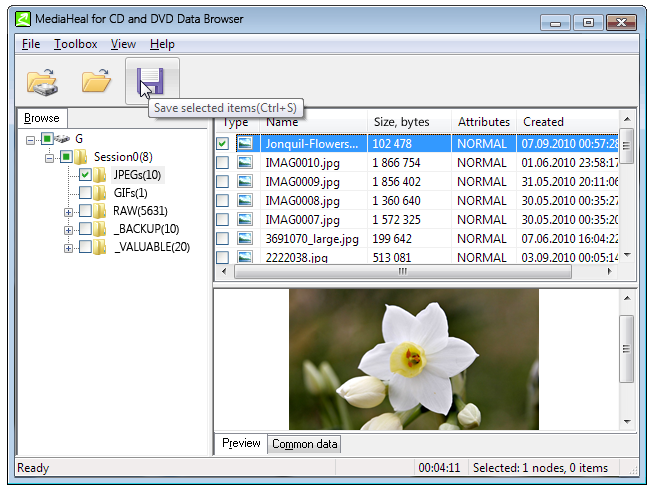This screenshot has width=652, height=491.
Task: Click the image icon beside 3691070_large.jpg
Action: pos(245,238)
